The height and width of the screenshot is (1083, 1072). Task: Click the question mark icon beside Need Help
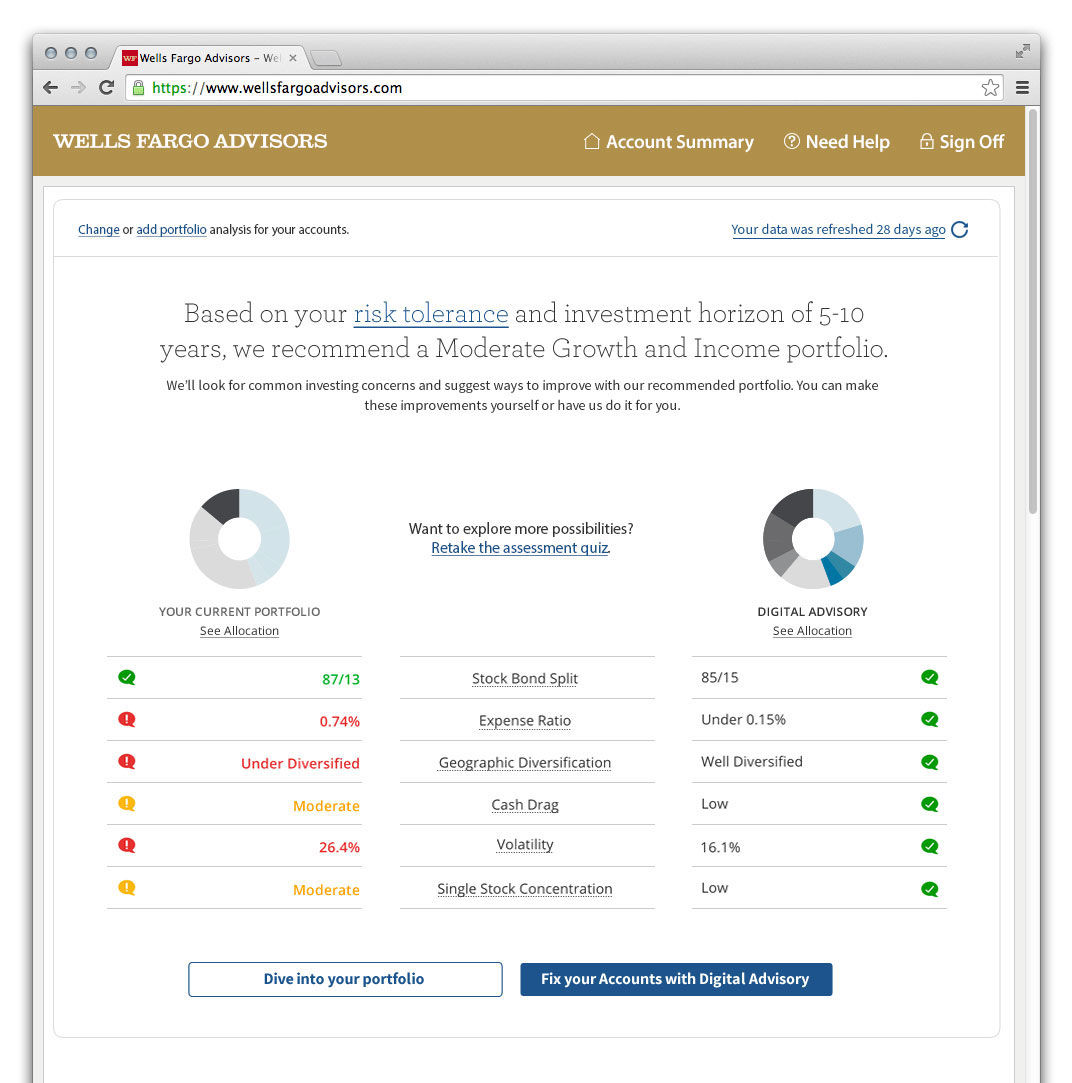[x=792, y=141]
